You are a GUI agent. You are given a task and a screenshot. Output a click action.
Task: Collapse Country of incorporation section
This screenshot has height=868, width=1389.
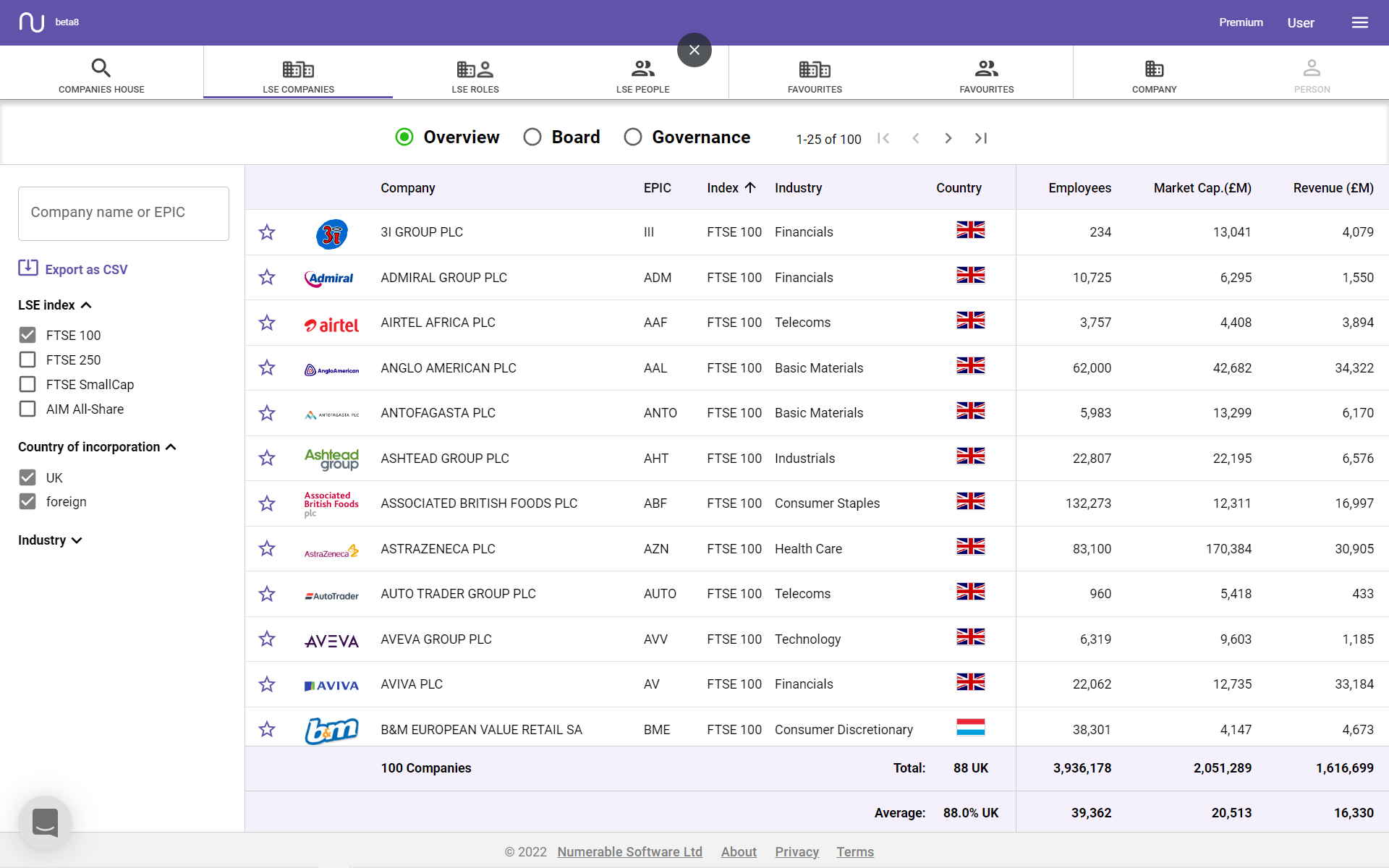click(97, 447)
